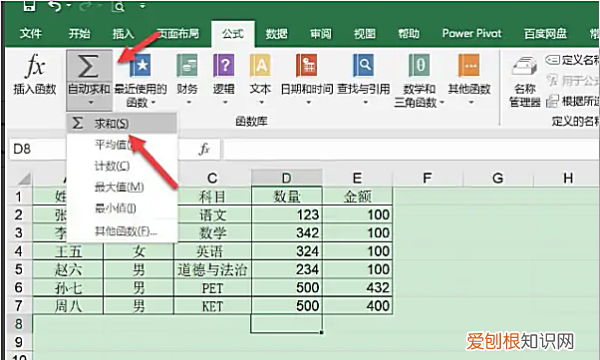Choose Sum 求和(S) from the menu

[122, 124]
